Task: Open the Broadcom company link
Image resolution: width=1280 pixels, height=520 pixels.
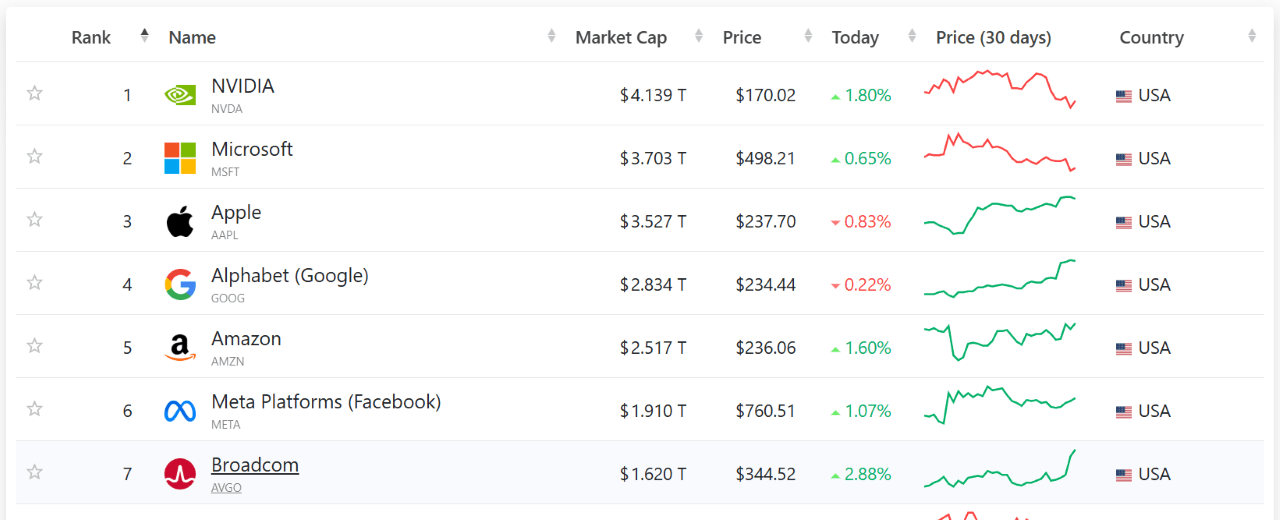Action: click(x=255, y=465)
